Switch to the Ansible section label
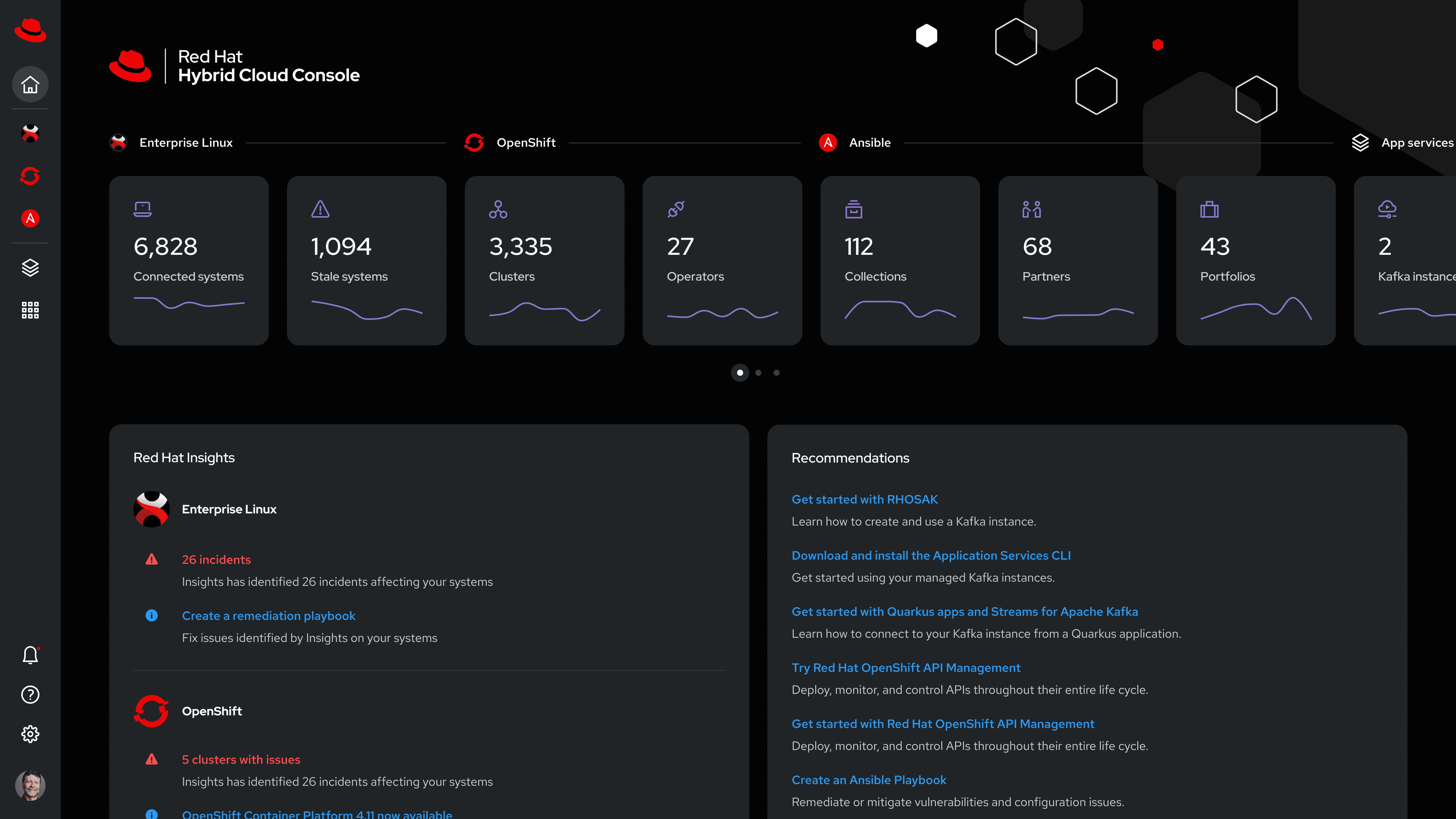1456x819 pixels. click(870, 143)
